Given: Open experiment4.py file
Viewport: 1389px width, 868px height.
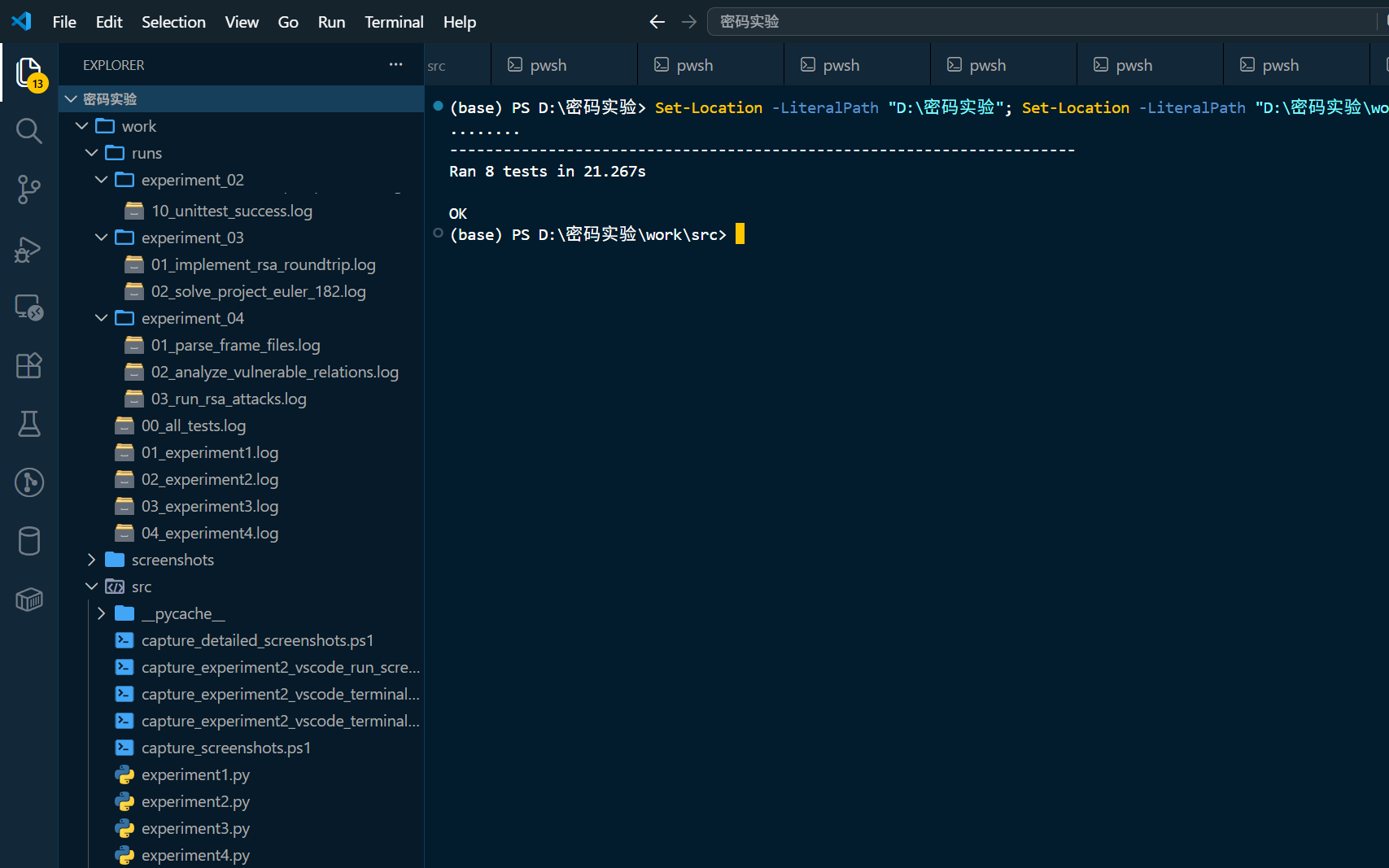Looking at the screenshot, I should (x=242, y=855).
